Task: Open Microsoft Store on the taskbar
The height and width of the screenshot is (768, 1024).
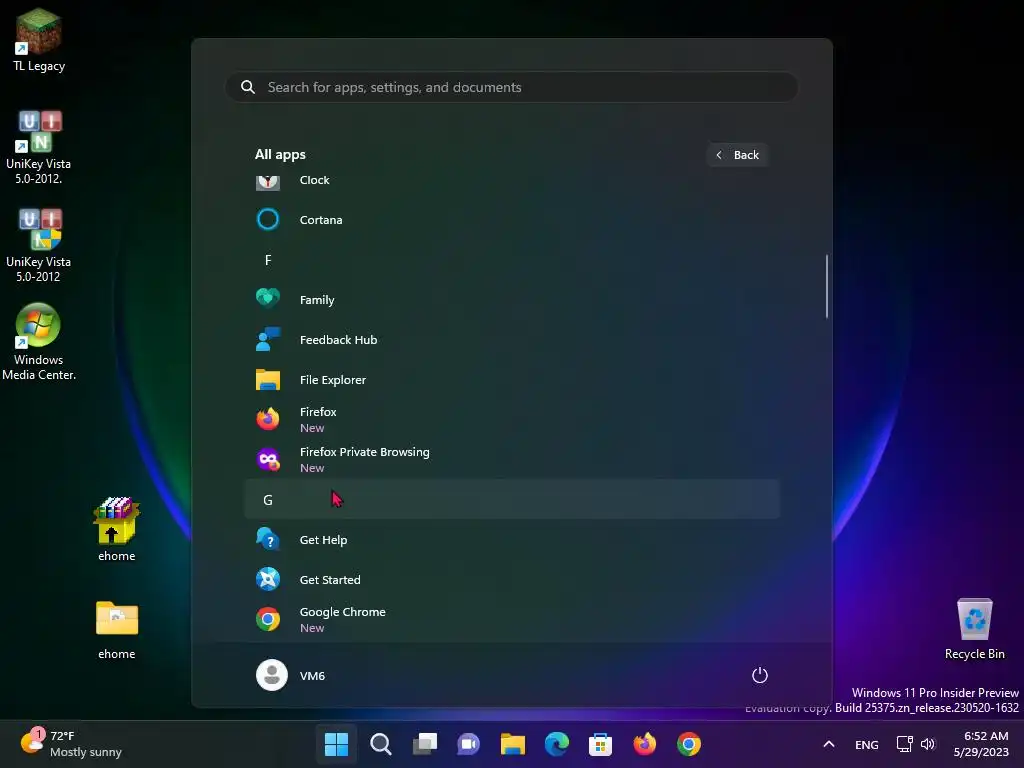Action: (x=600, y=744)
